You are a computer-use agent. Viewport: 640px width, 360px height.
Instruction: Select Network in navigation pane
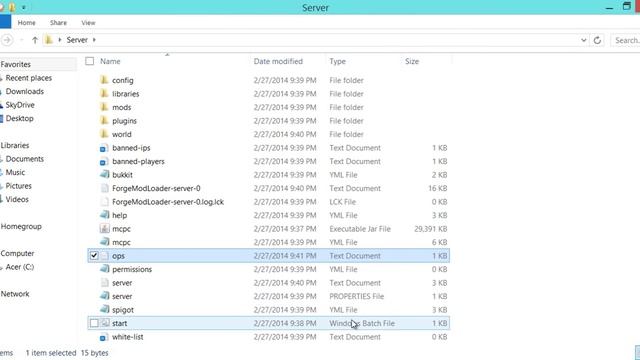(15, 293)
